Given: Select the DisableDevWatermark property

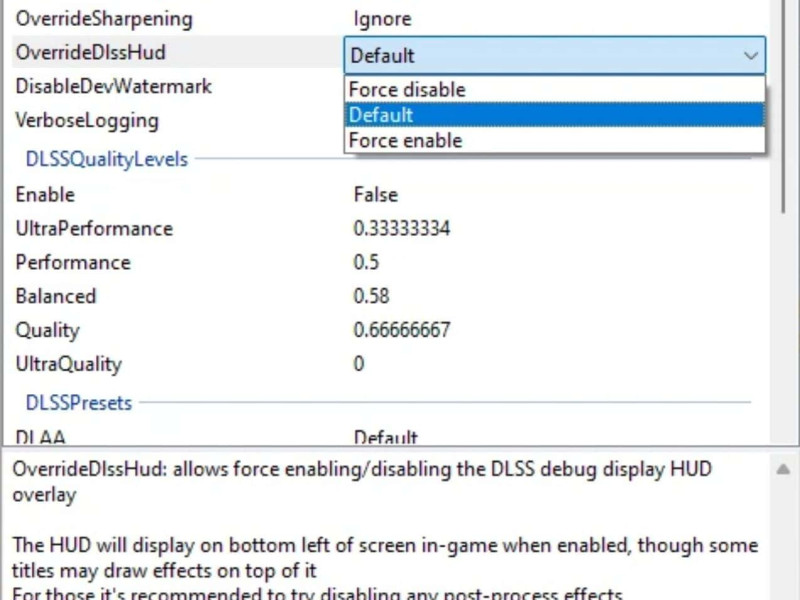Looking at the screenshot, I should [x=113, y=86].
